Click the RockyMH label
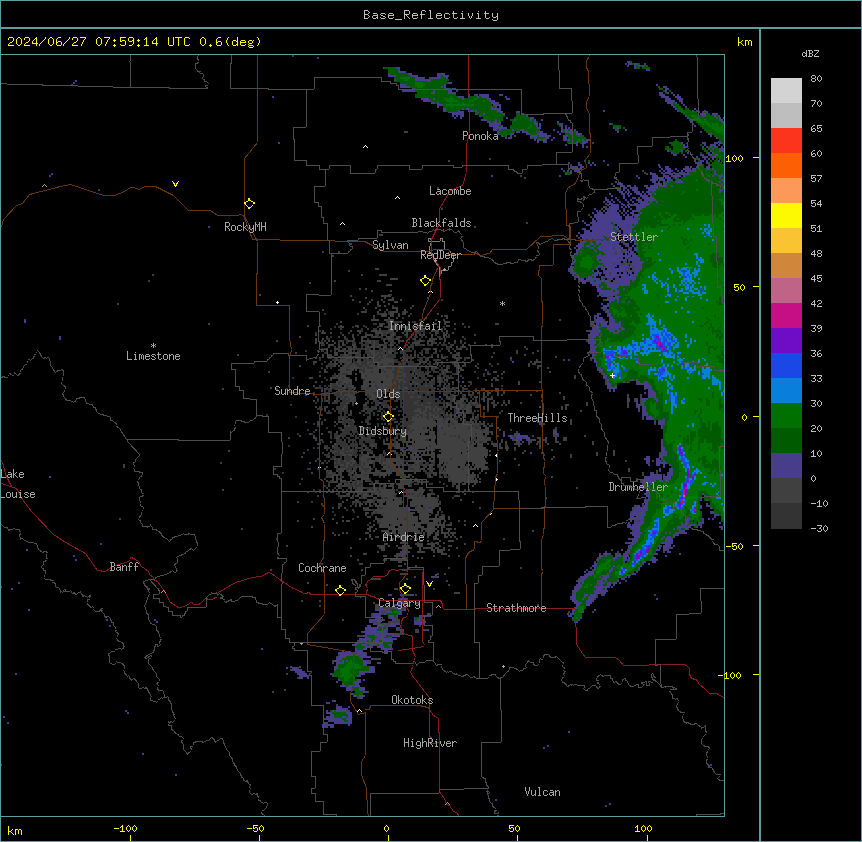The width and height of the screenshot is (862, 842). [245, 227]
